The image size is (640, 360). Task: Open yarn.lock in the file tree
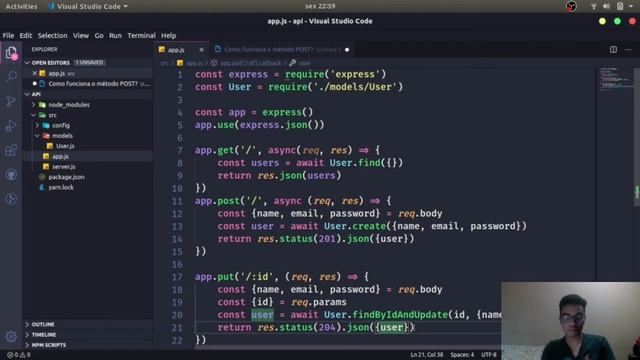(61, 187)
